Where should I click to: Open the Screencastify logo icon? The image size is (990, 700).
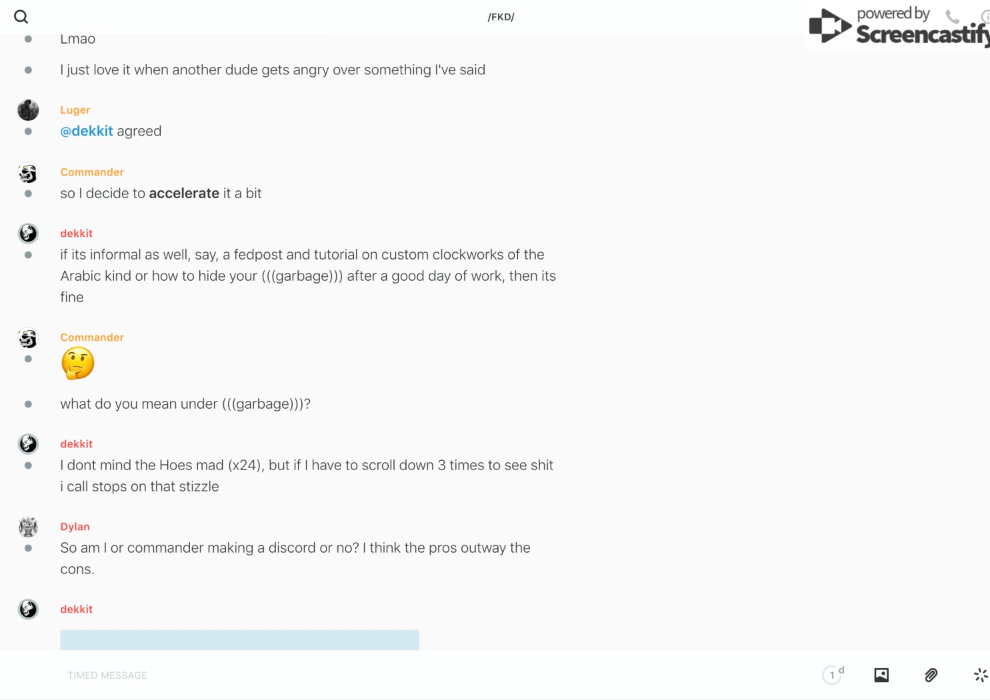(x=830, y=26)
